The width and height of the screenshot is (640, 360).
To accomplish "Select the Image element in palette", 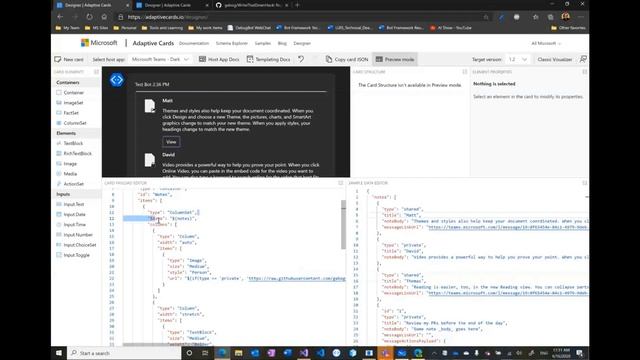I will tap(70, 164).
